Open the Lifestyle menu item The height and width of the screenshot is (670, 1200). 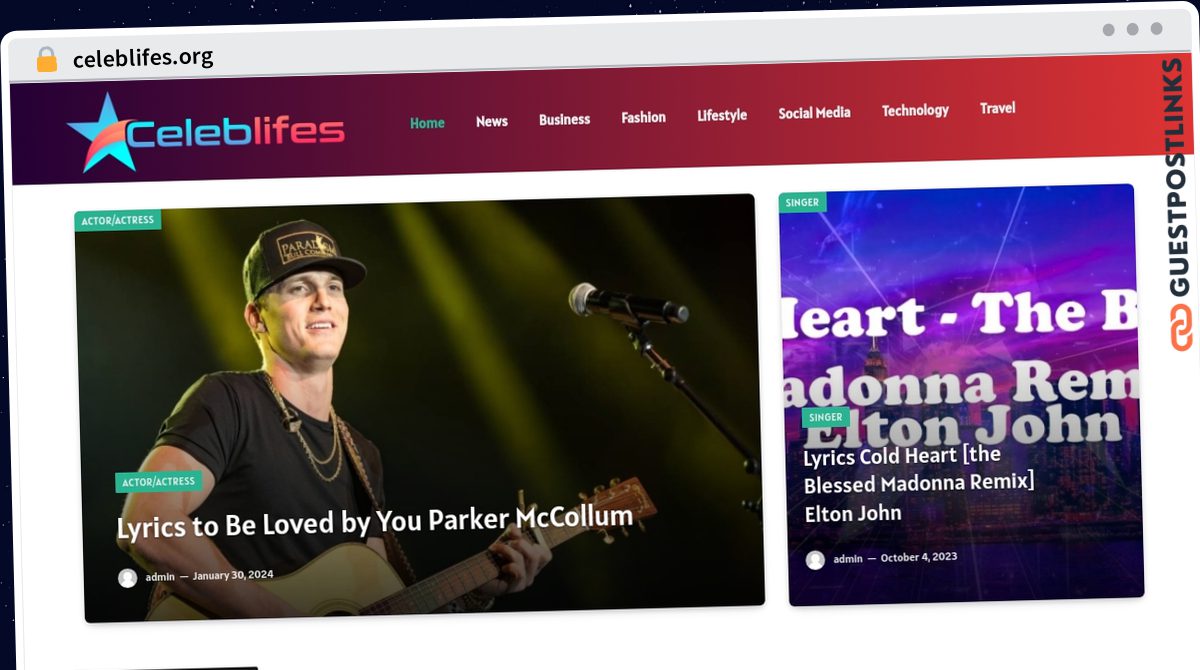(722, 115)
